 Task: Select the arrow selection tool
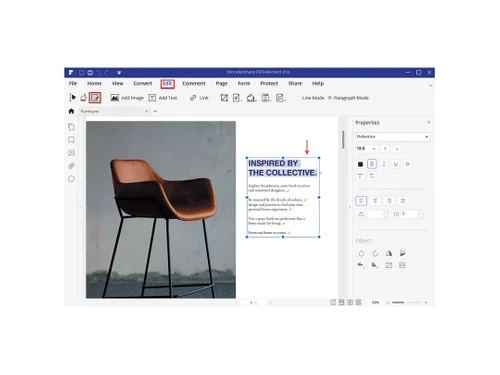pos(72,97)
